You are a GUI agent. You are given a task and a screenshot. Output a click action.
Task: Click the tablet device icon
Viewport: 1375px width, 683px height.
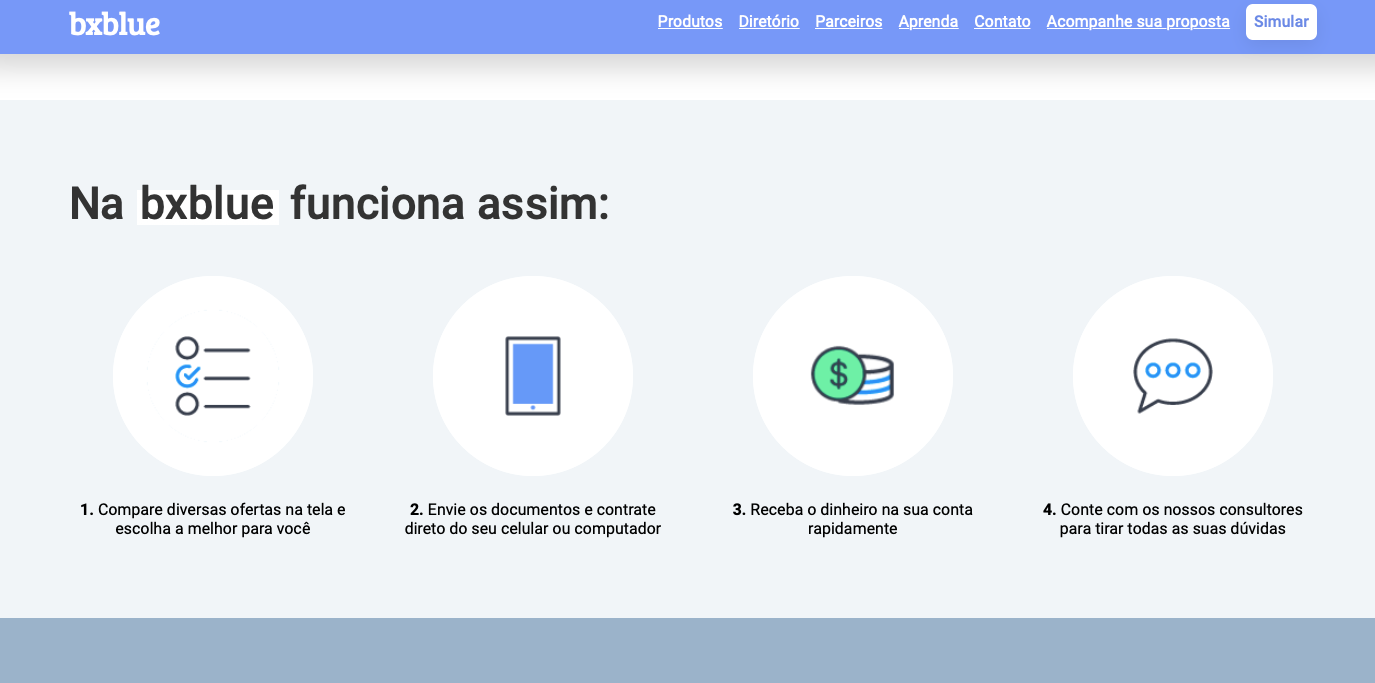click(533, 376)
